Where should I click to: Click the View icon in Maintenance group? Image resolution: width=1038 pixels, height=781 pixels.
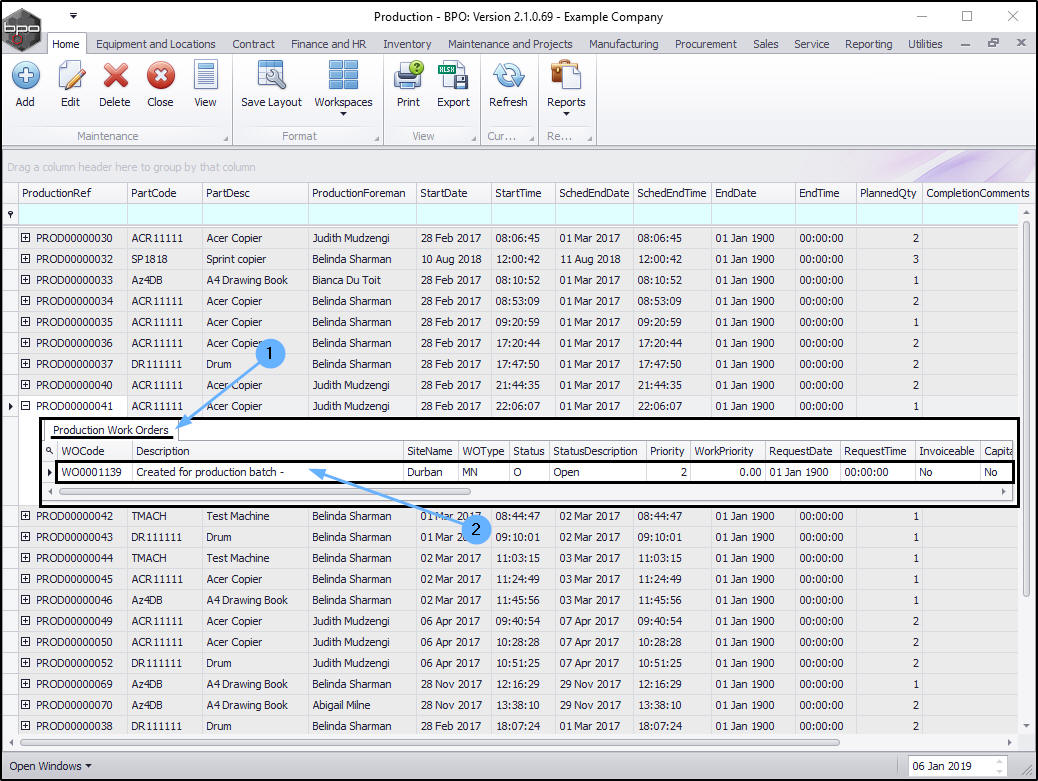click(x=205, y=84)
